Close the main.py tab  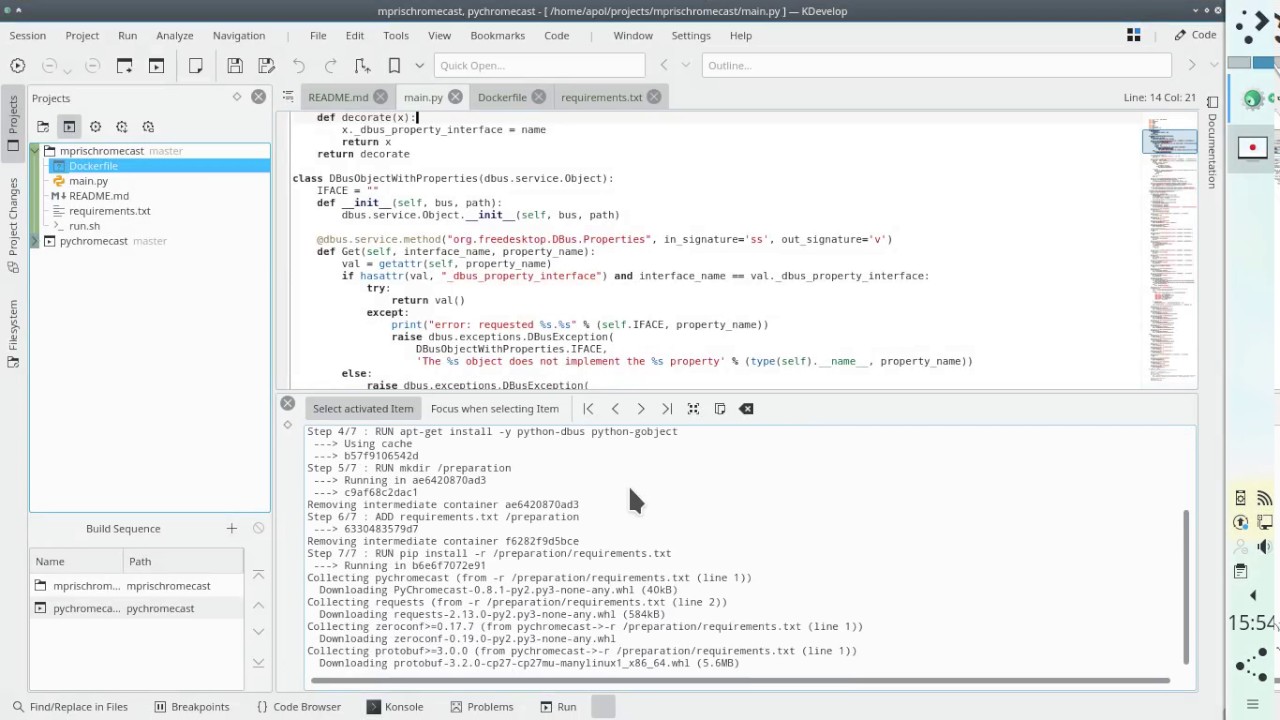[x=455, y=97]
